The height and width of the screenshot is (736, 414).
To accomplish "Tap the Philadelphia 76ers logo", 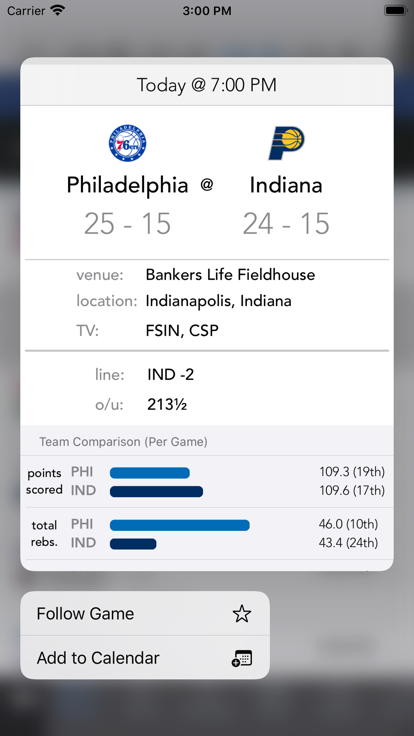I will [x=127, y=143].
